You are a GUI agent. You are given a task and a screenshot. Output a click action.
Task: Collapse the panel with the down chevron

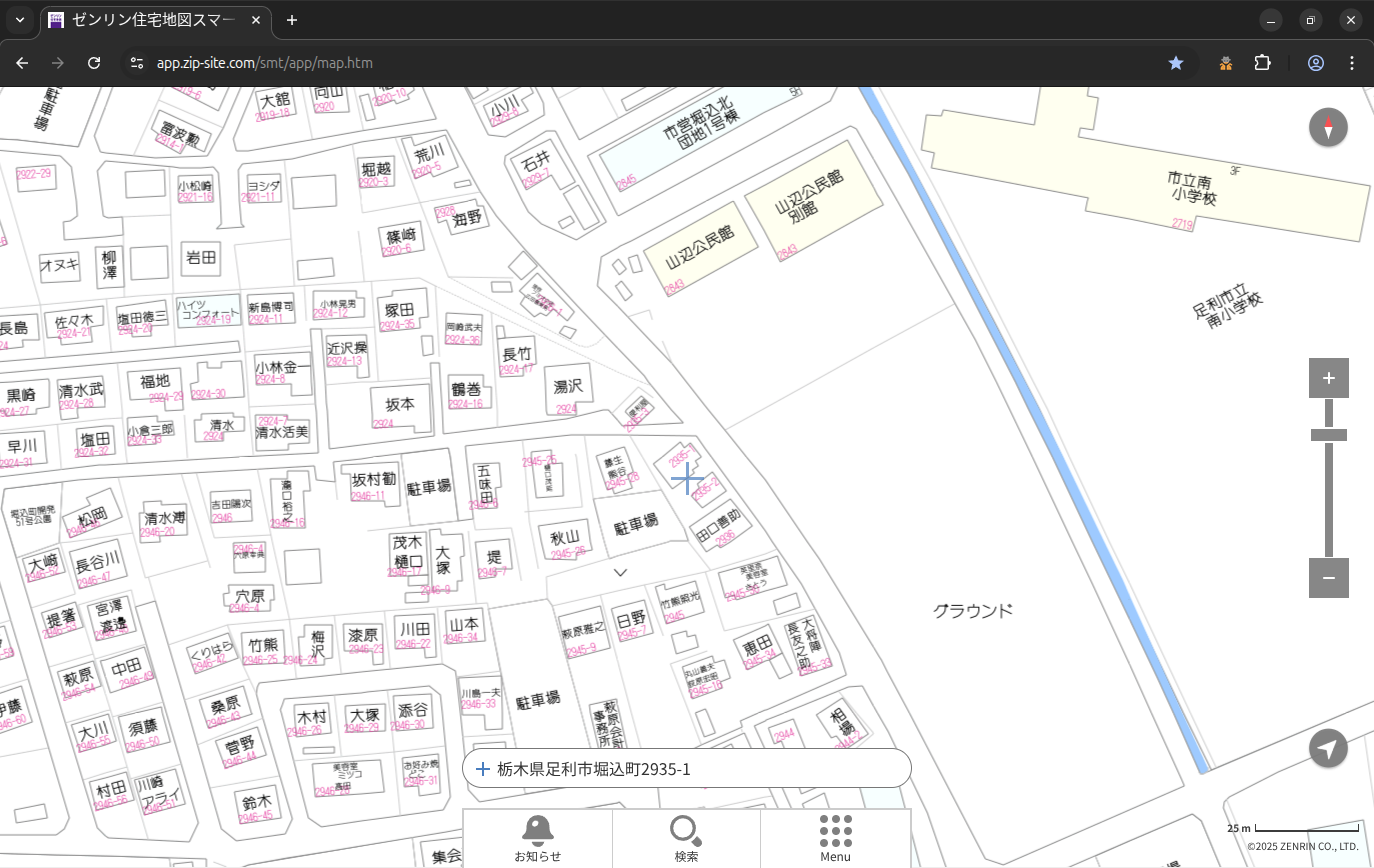[x=620, y=573]
